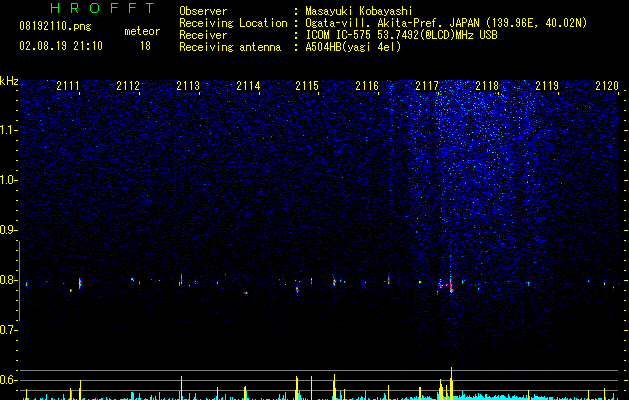
Task: Click the 2120 time marker
Action: point(607,85)
